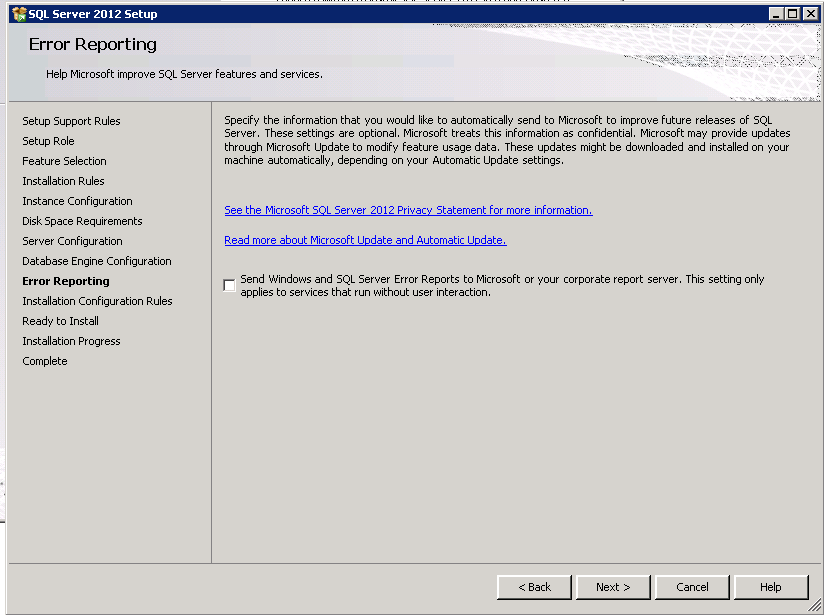Click the 'Help Microsoft improve SQL Server' subtitle

184,74
